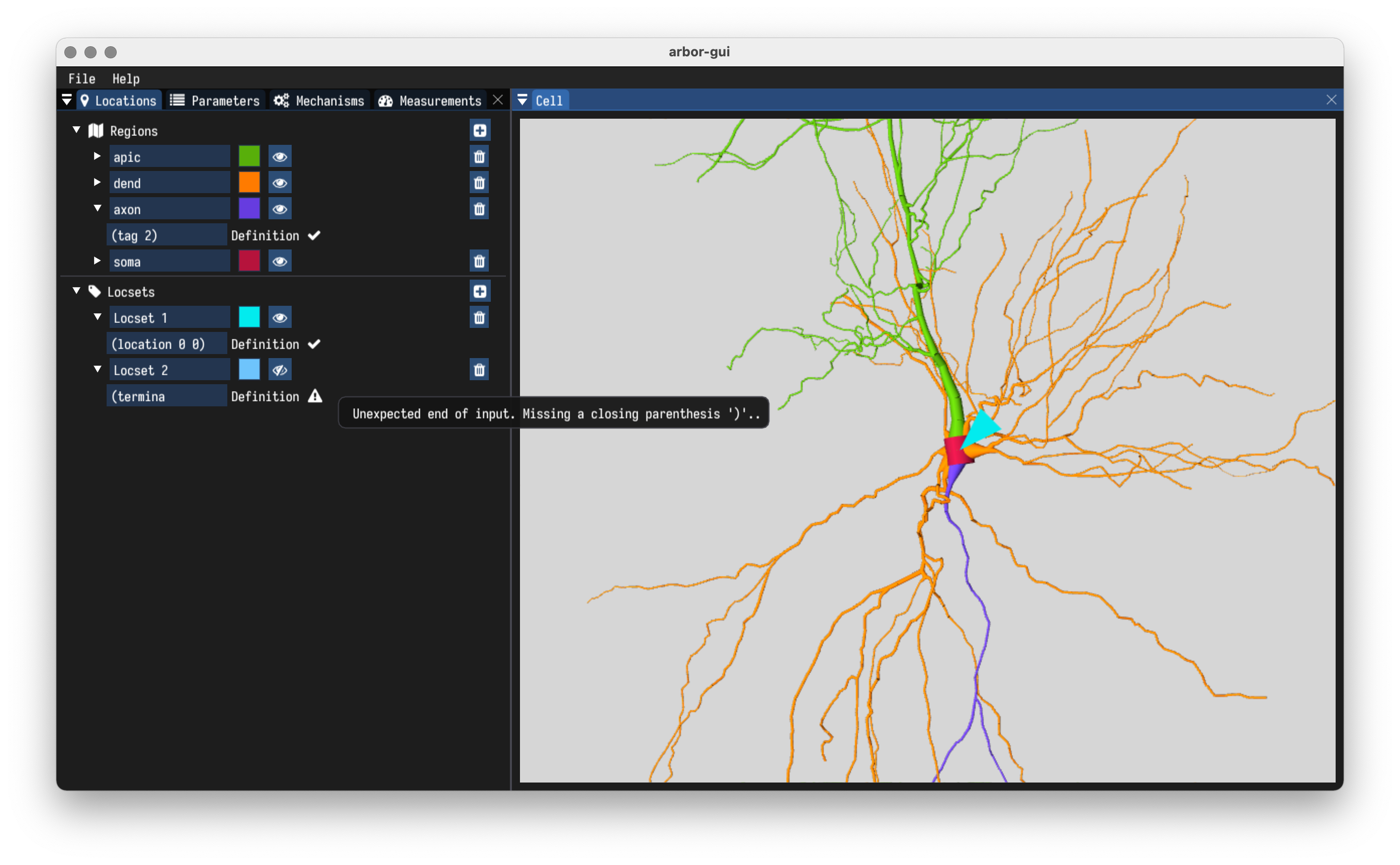Add a new locset with plus icon

[x=479, y=291]
